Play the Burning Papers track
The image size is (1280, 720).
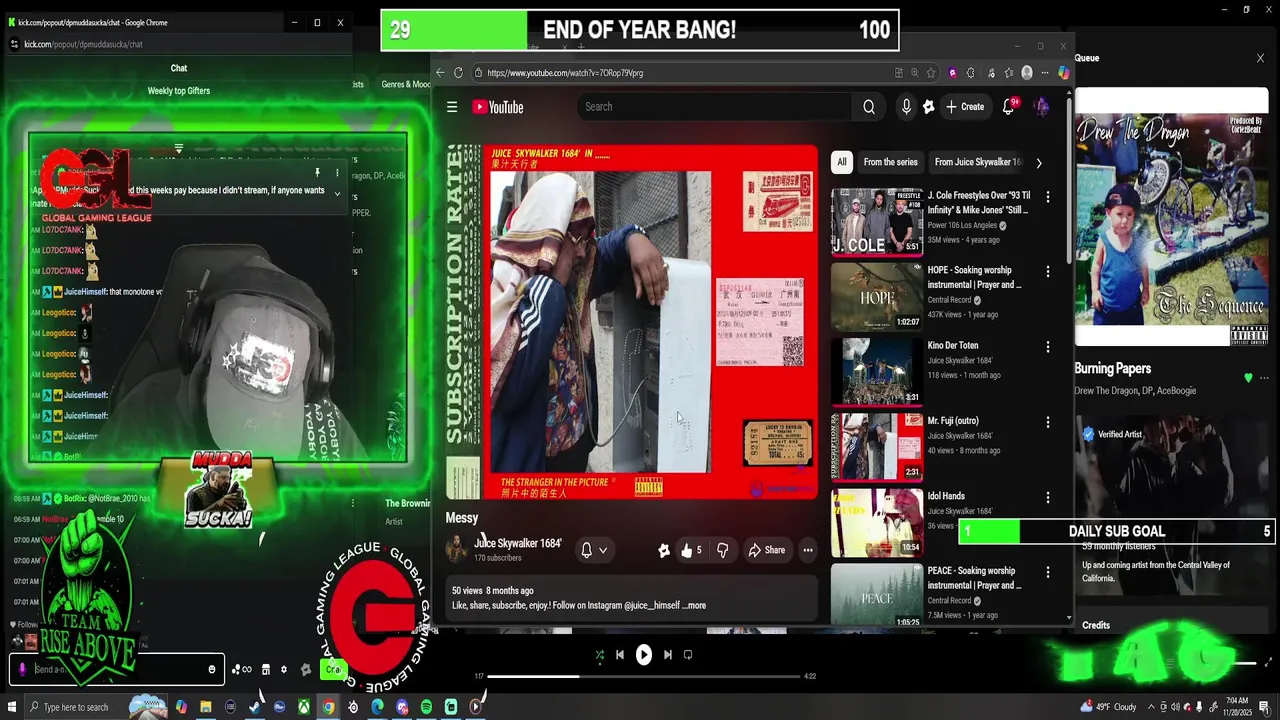644,655
